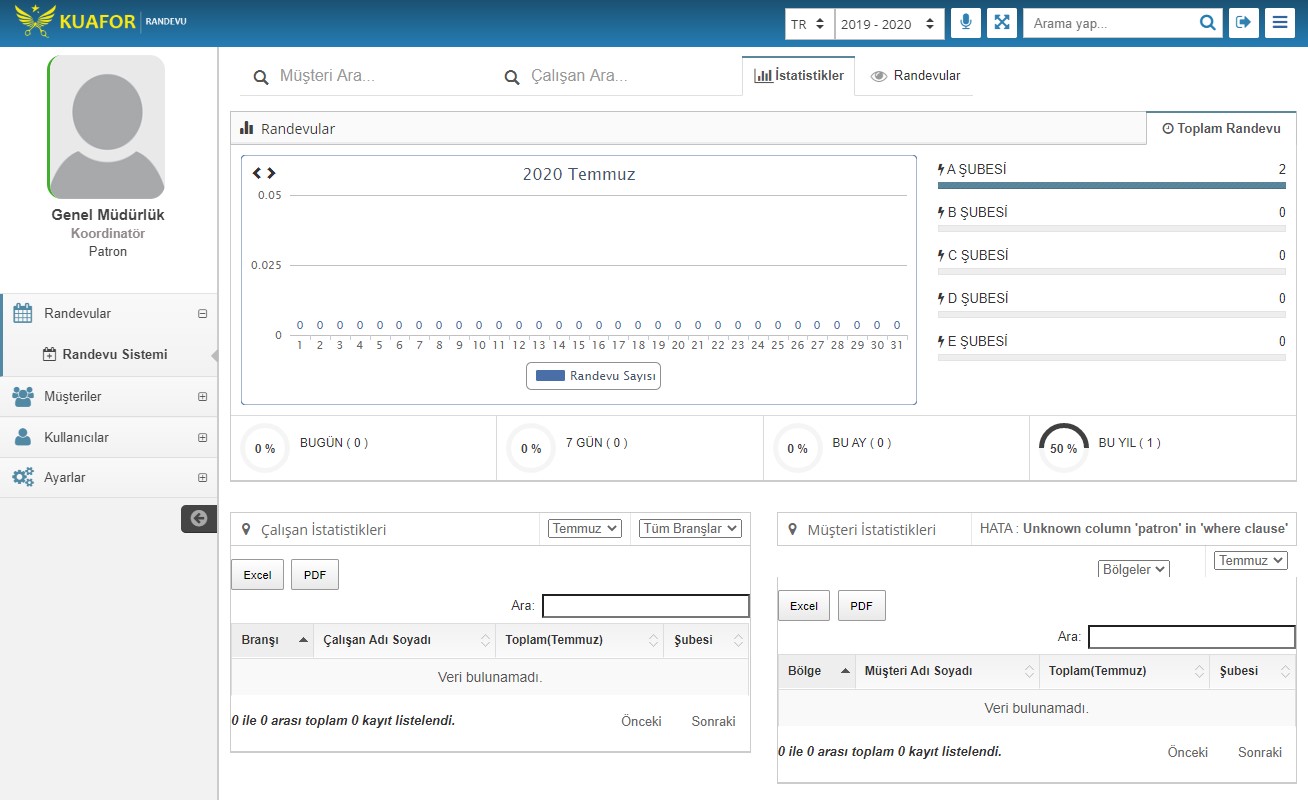Click Önceki in customer table pagination
Viewport: 1308px width, 800px height.
1188,752
